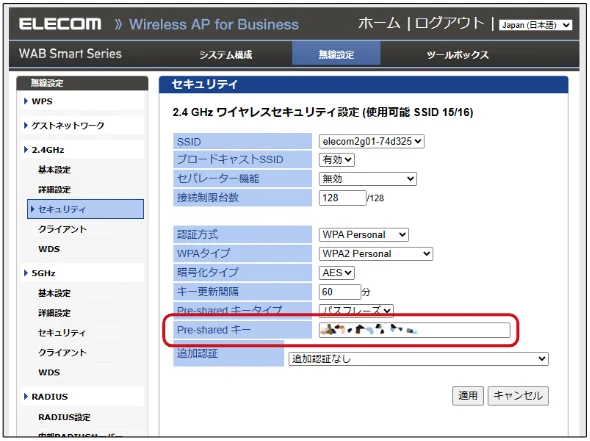The image size is (590, 441).
Task: Open the ブロードキャストSSID dropdown
Action: pos(337,160)
